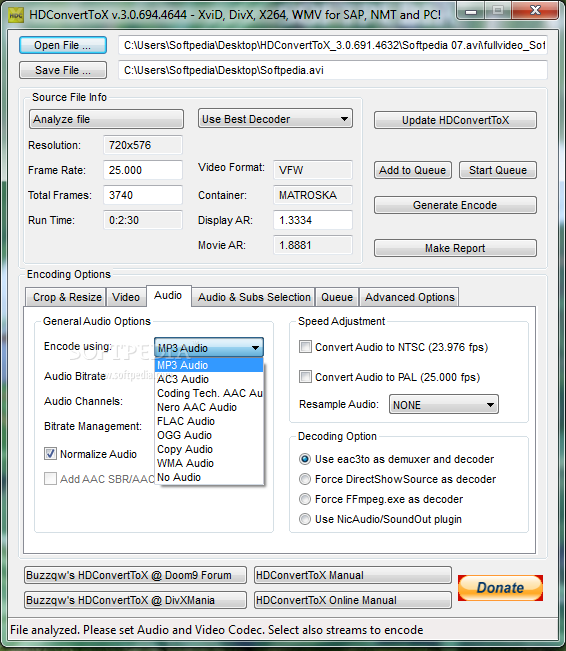This screenshot has height=651, width=566.
Task: Select Force FFmpeg.exe as decoder
Action: tap(305, 499)
